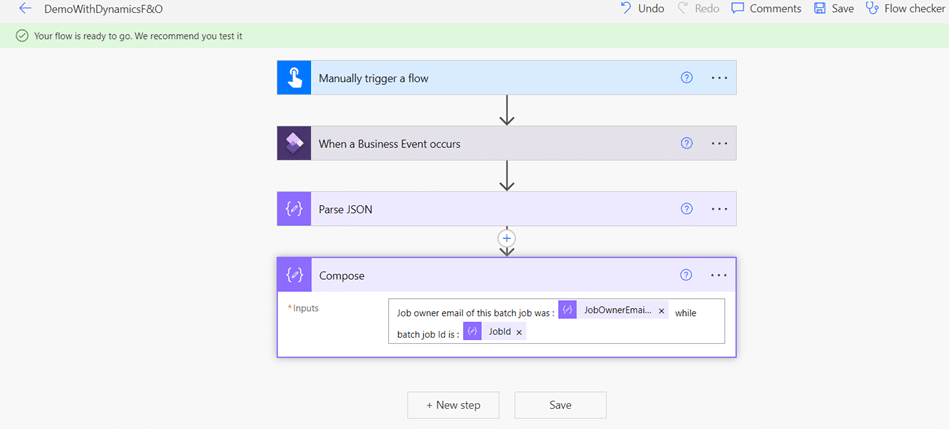Open help for the Compose step
The image size is (949, 429).
(x=686, y=275)
